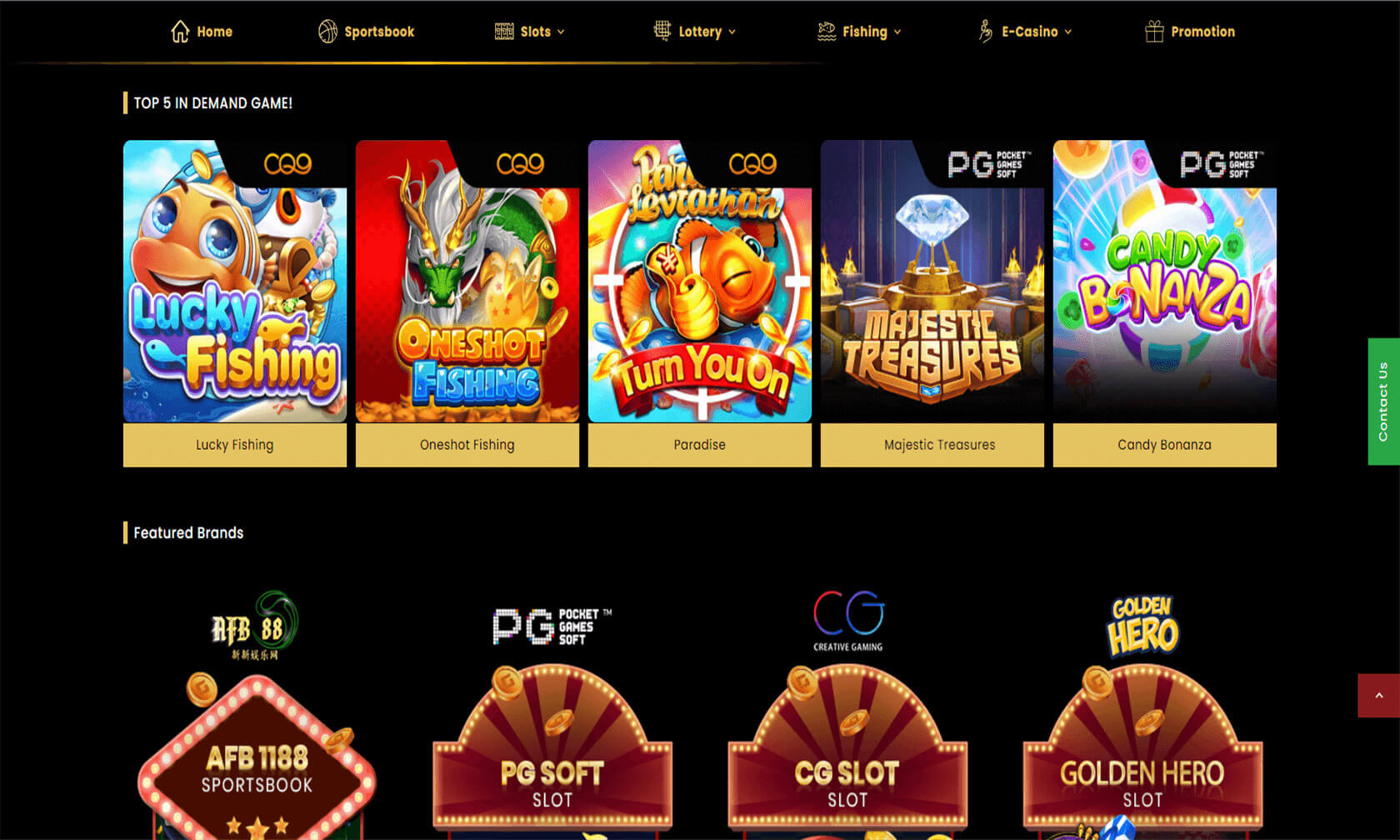Click the Fishing fish icon
Image resolution: width=1400 pixels, height=840 pixels.
point(827,32)
